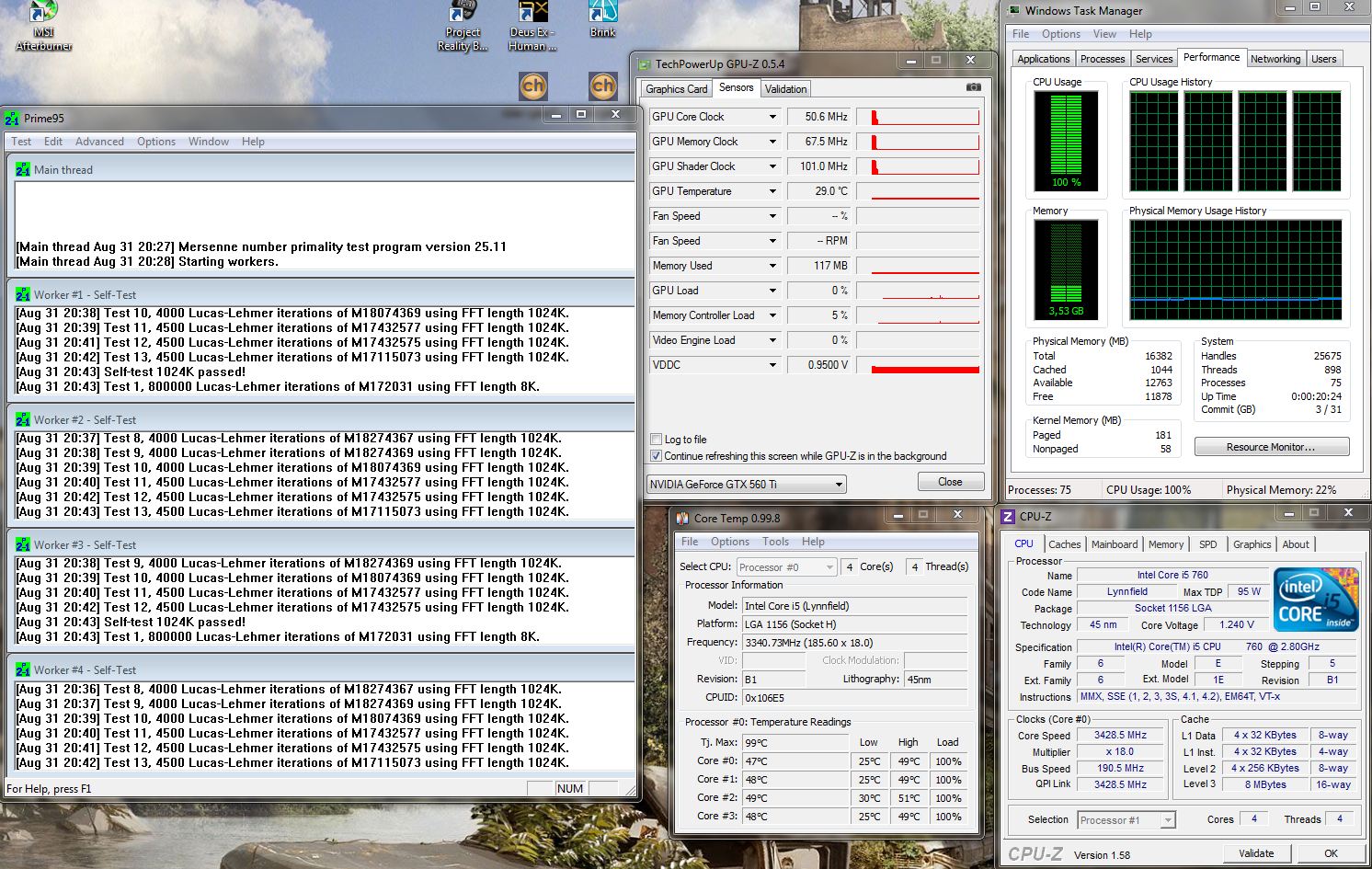
Task: Click the Close button in GPU-Z
Action: point(950,482)
